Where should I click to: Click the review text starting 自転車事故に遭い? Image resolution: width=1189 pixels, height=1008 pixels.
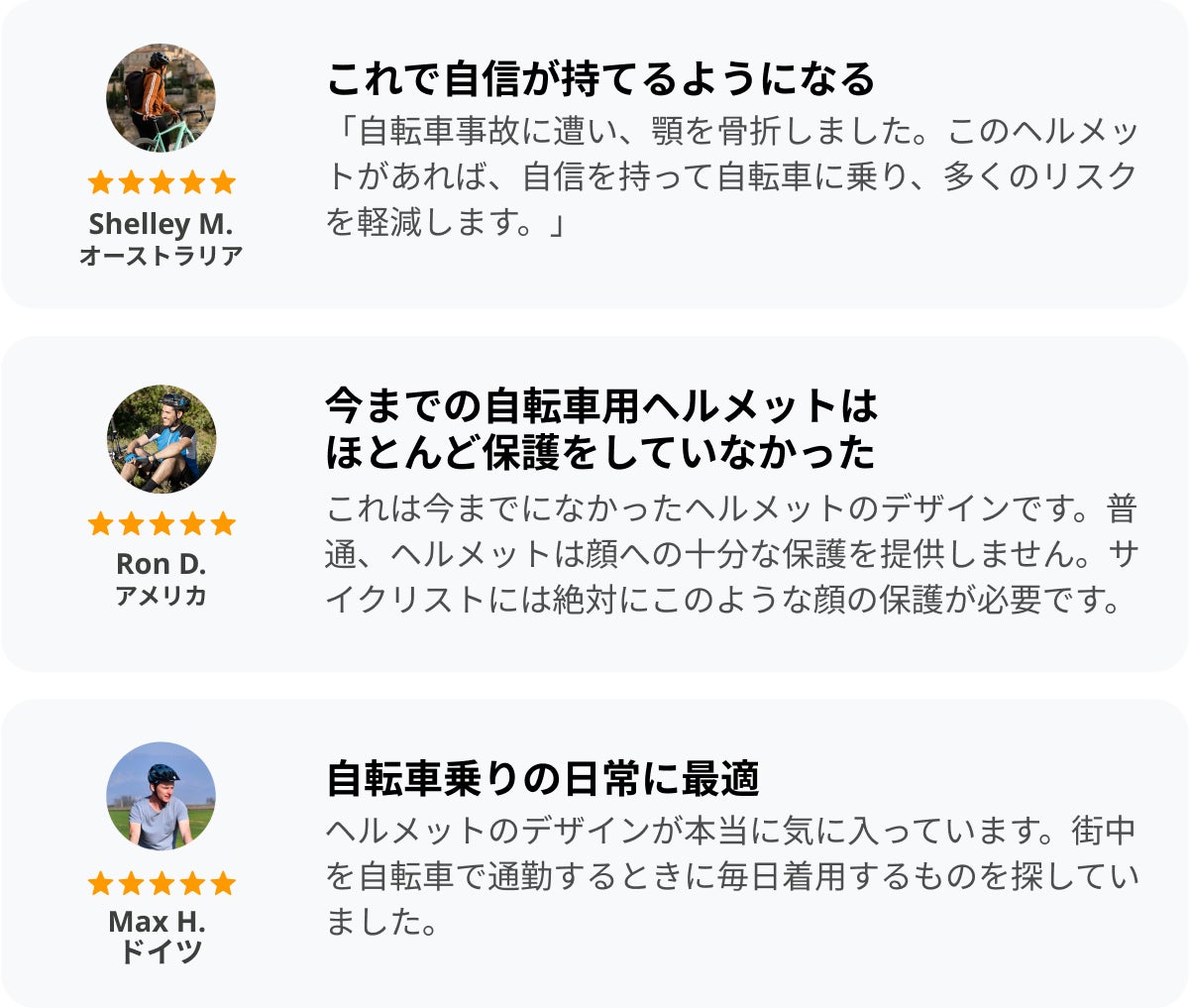click(x=731, y=176)
